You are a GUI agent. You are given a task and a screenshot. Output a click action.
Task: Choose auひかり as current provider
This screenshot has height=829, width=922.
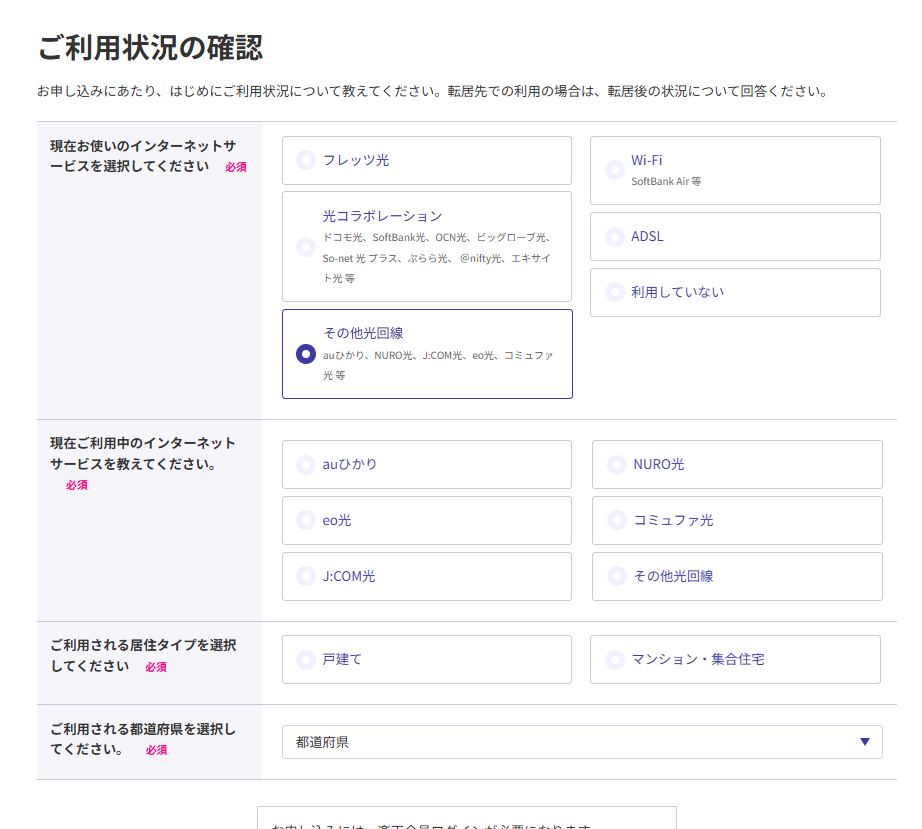426,464
